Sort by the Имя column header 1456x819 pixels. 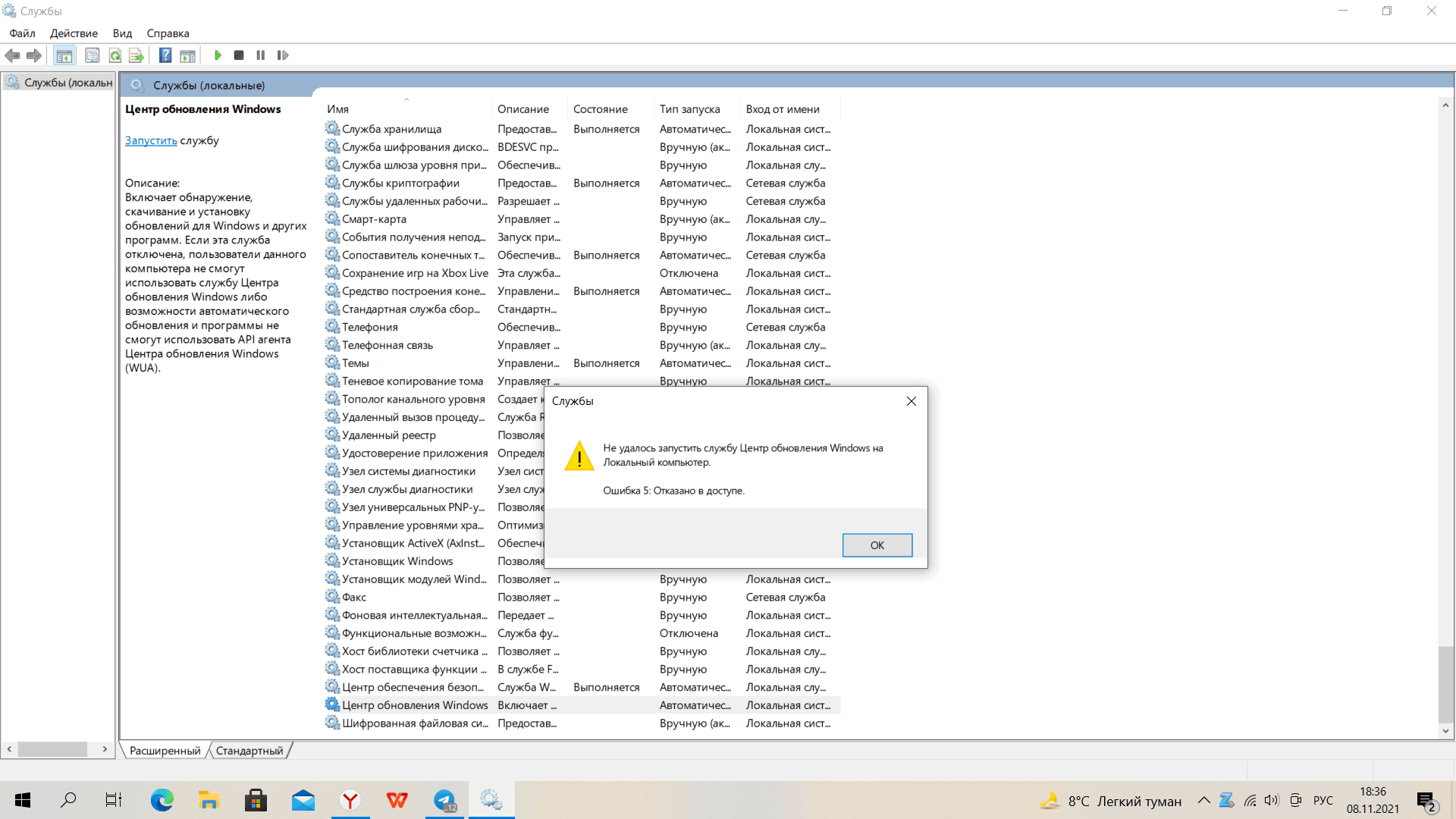pos(406,109)
